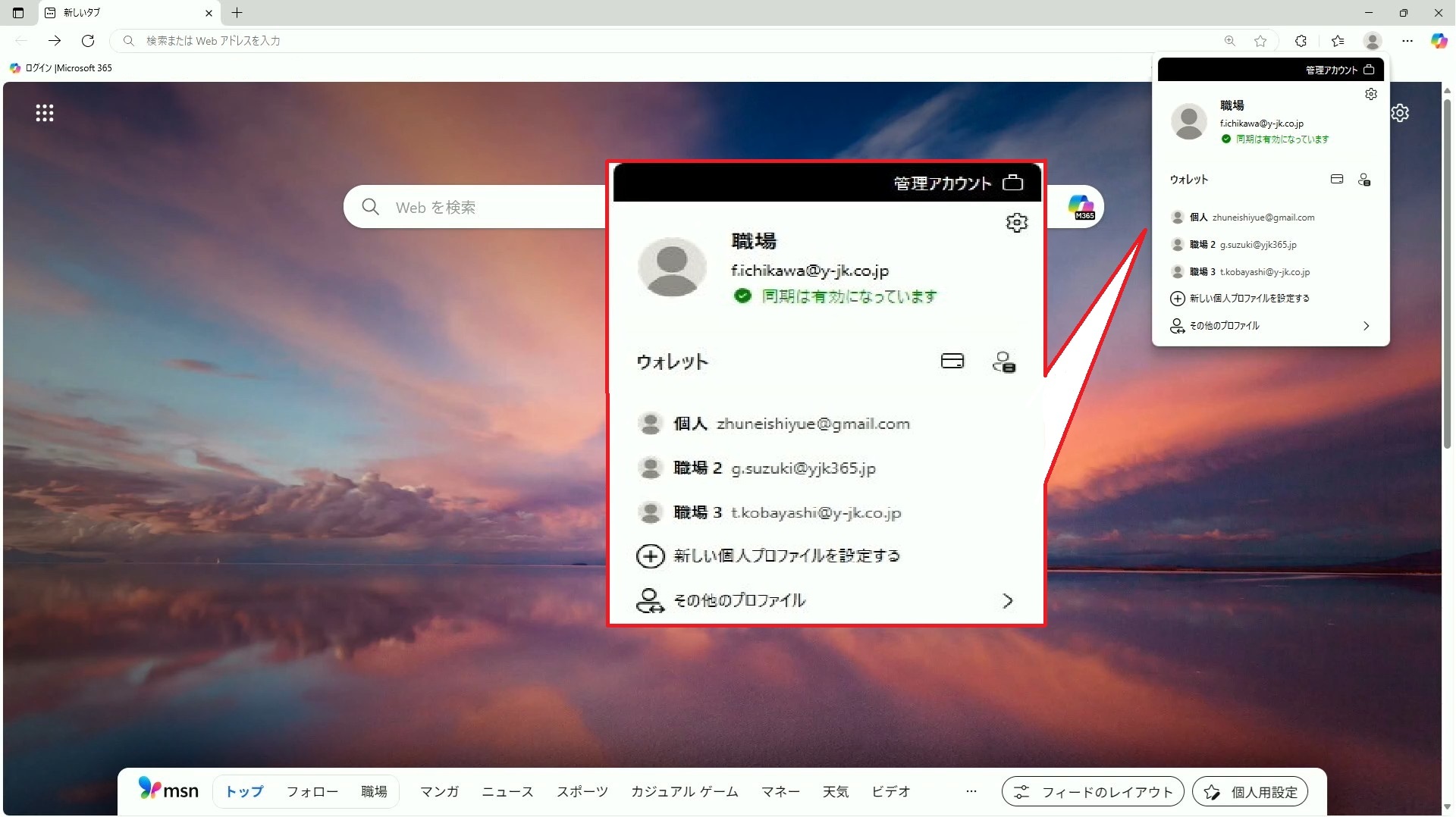Open the Extensions puzzle icon in toolbar
The image size is (1456, 817).
1301,41
